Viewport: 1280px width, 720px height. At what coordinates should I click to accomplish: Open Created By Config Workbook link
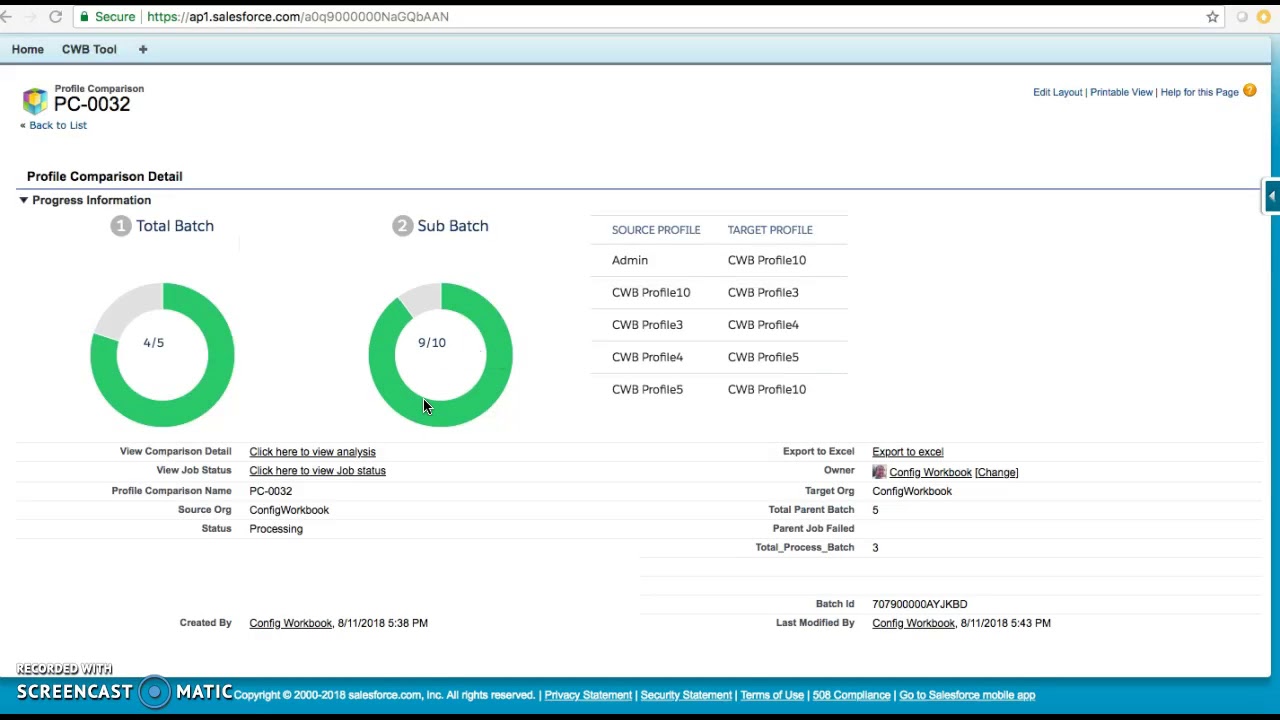pos(290,623)
